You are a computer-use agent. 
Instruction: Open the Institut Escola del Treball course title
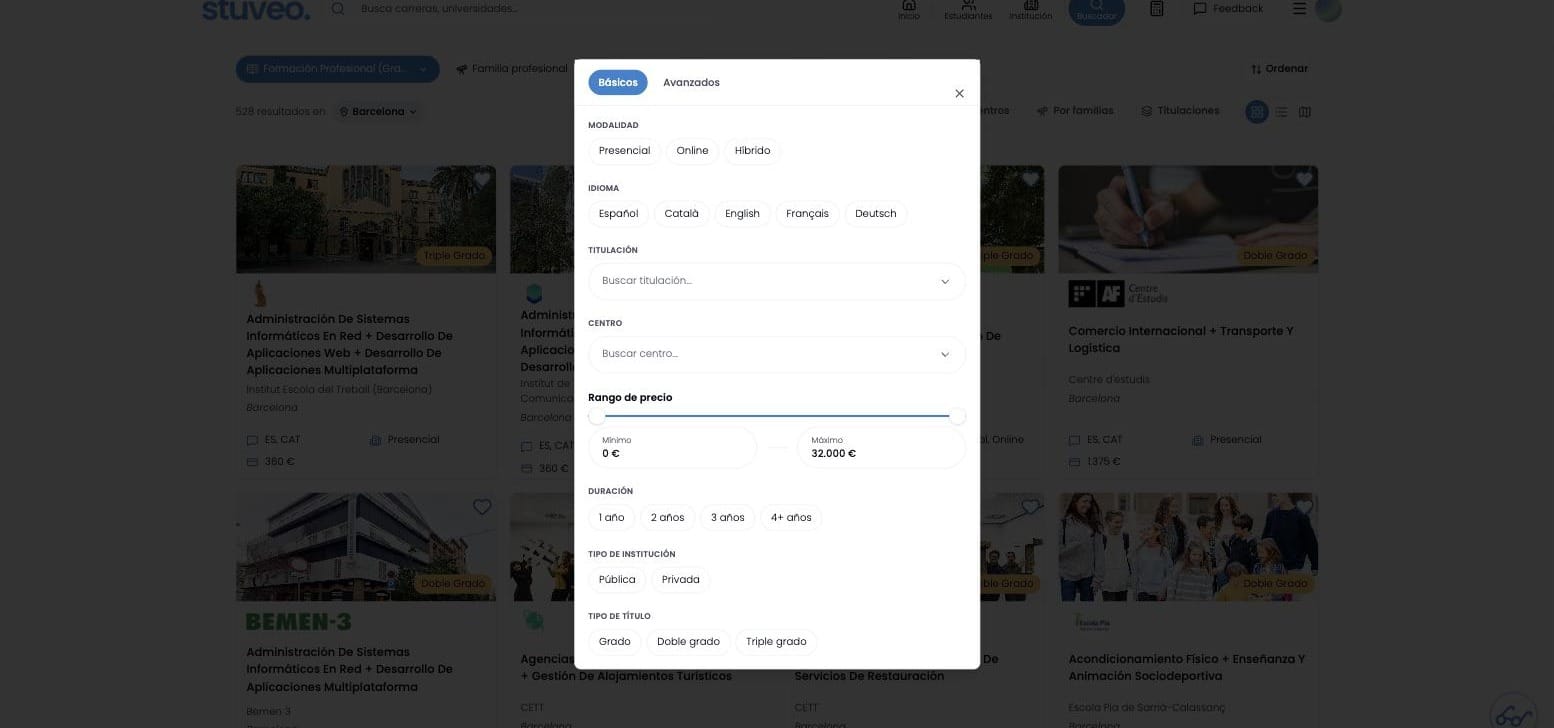point(349,344)
